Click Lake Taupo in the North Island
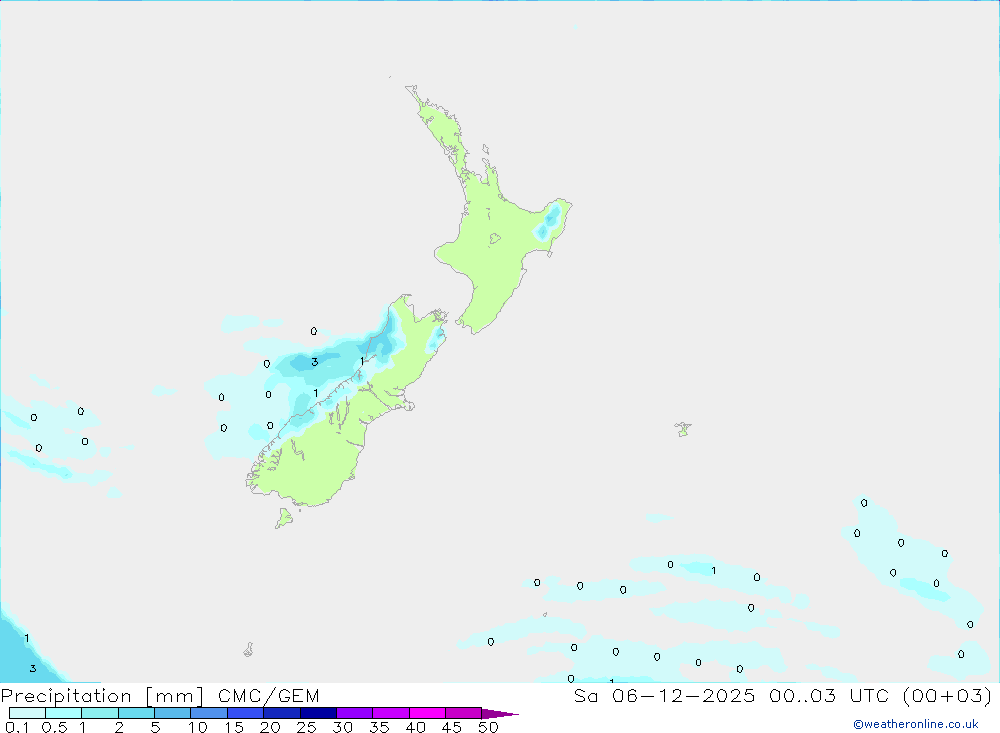Screen dimensions: 1000x733 click(x=494, y=239)
